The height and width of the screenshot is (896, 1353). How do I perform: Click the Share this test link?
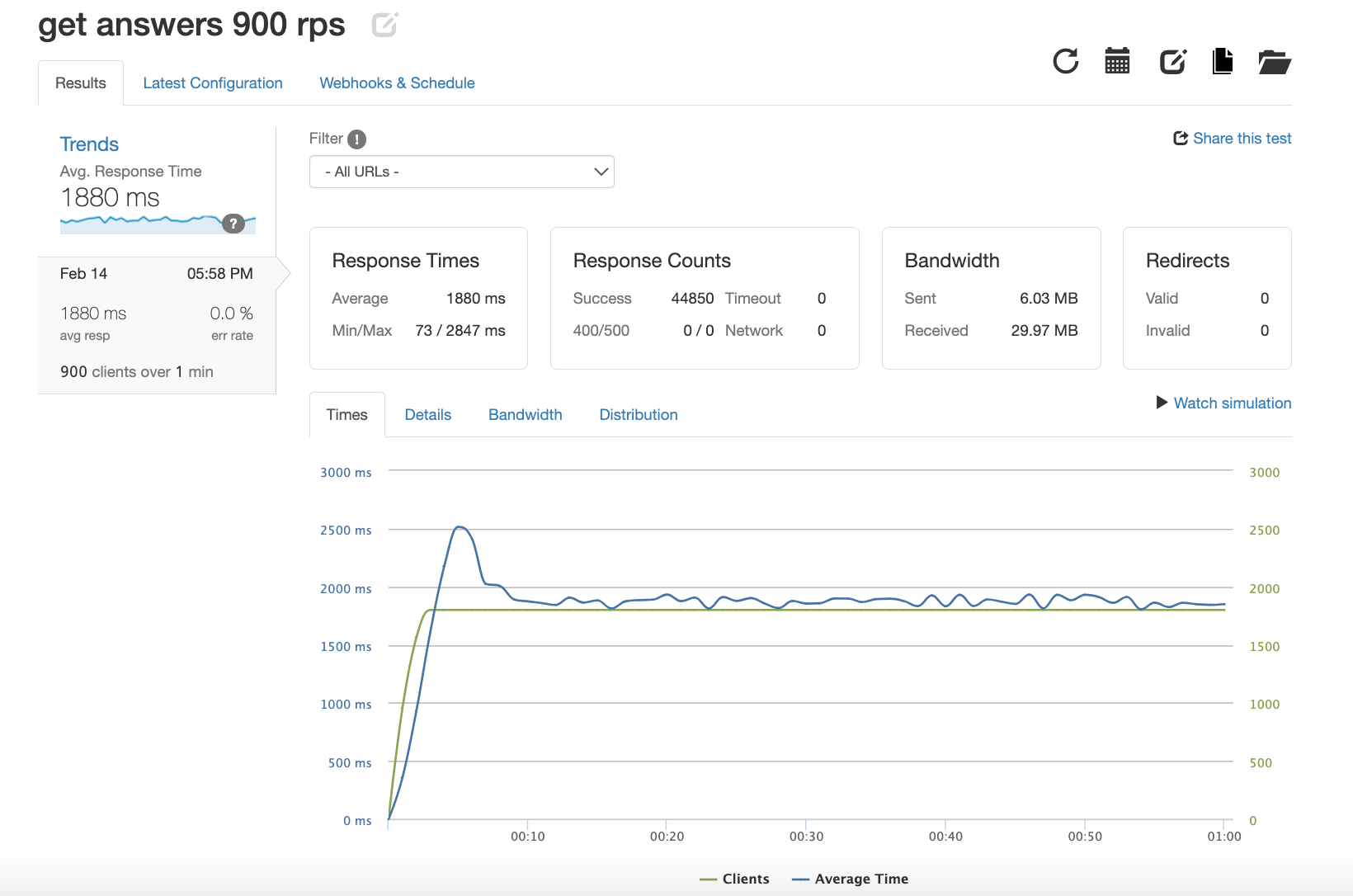[1233, 139]
